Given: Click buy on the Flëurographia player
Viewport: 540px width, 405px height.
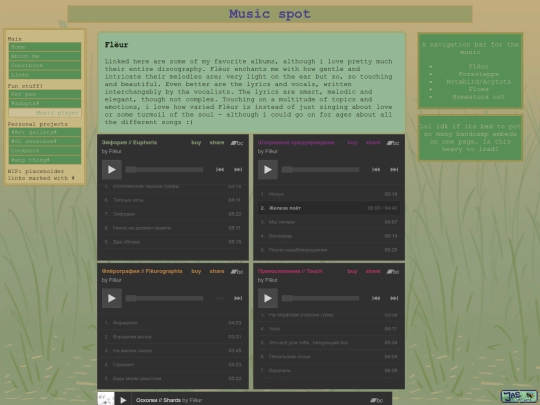Looking at the screenshot, I should pyautogui.click(x=196, y=271).
